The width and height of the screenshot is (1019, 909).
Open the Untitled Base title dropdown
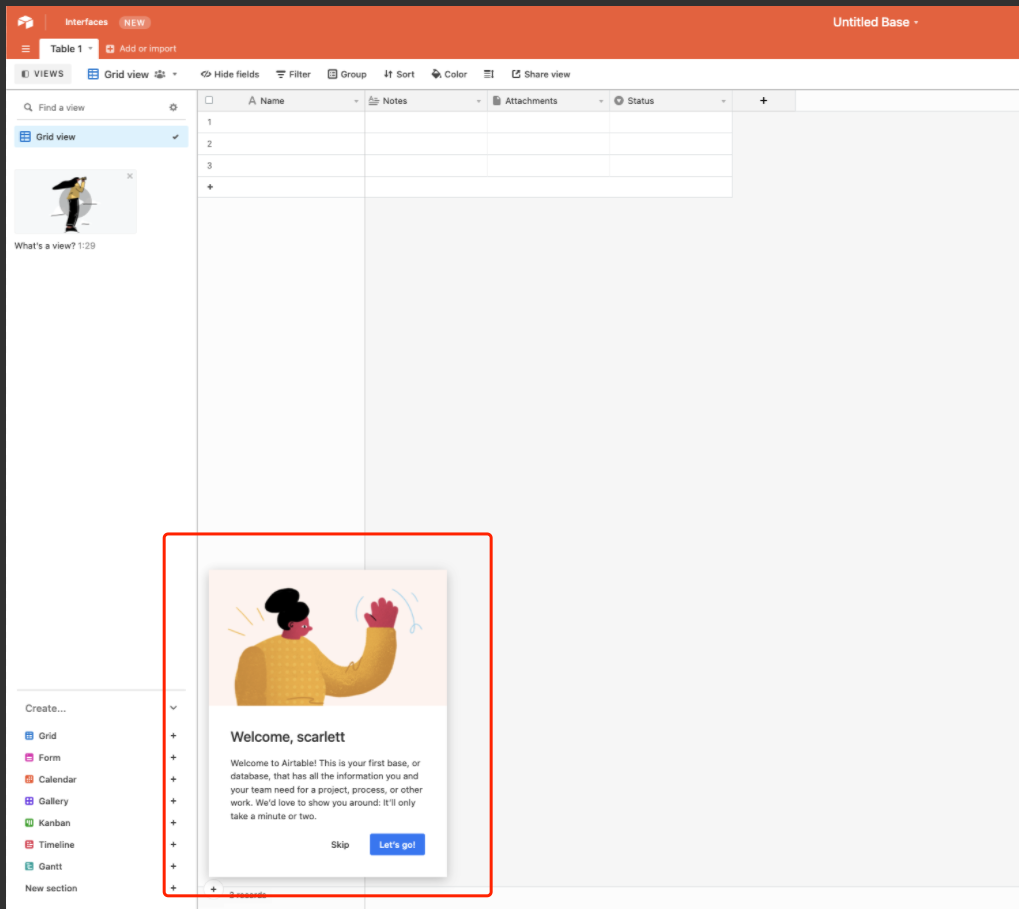875,22
